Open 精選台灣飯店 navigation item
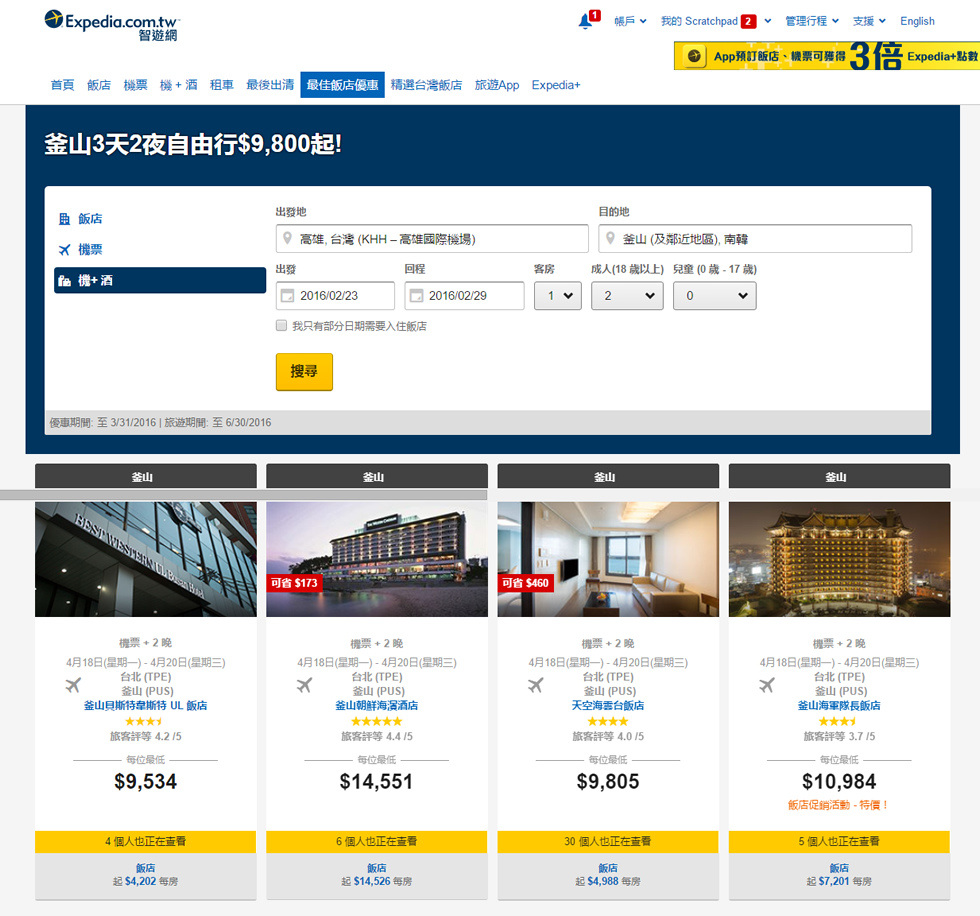The height and width of the screenshot is (916, 980). point(426,85)
